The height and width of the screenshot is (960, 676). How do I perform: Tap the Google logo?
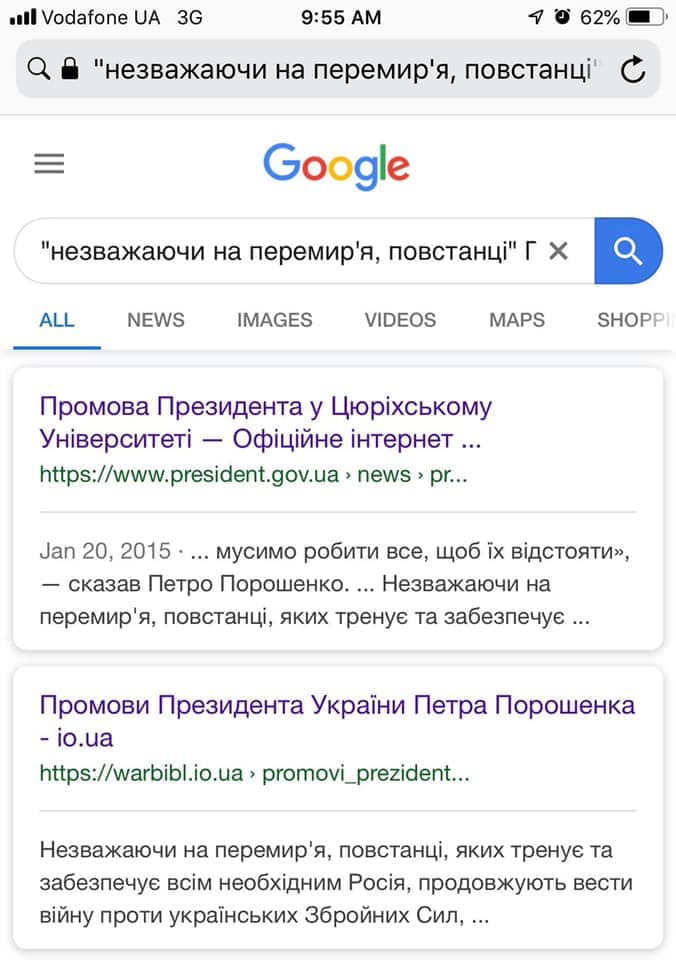click(337, 165)
